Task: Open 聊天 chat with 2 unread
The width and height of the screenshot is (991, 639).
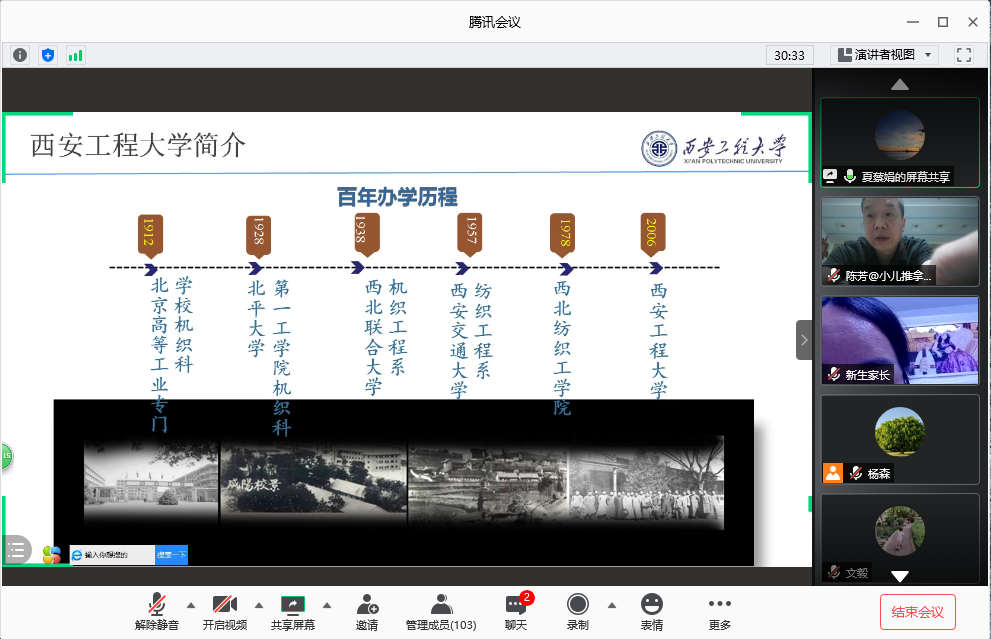Action: tap(516, 611)
